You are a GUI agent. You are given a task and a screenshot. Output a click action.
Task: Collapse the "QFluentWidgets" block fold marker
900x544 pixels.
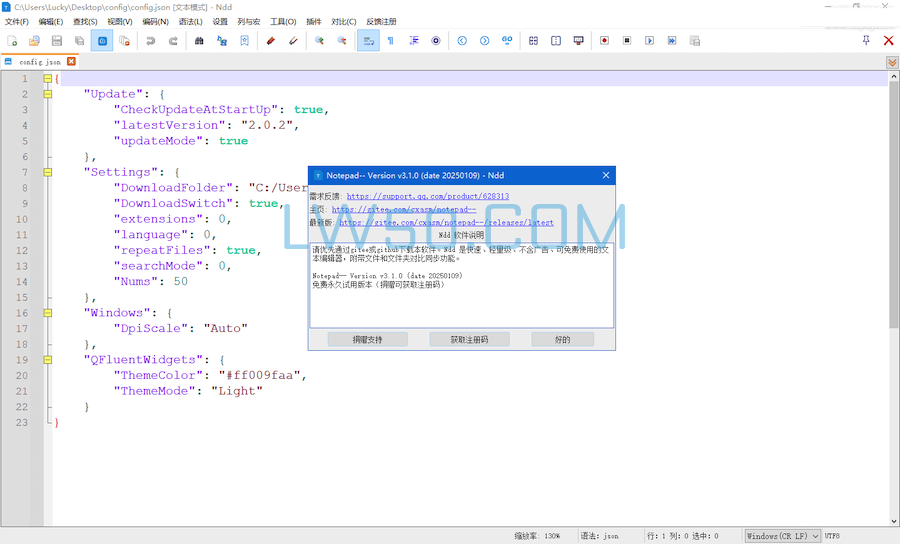coord(48,360)
